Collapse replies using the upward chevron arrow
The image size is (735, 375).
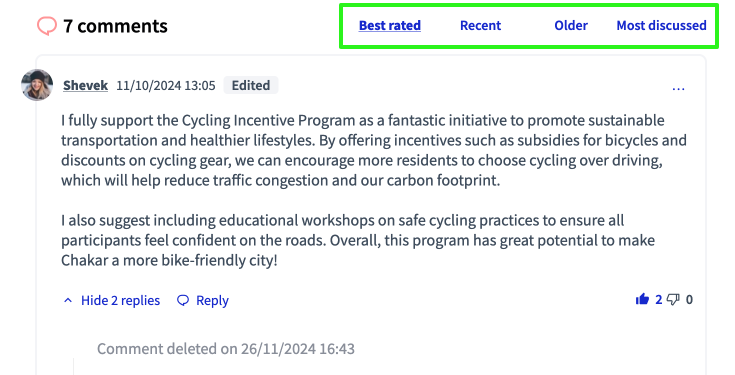point(68,300)
